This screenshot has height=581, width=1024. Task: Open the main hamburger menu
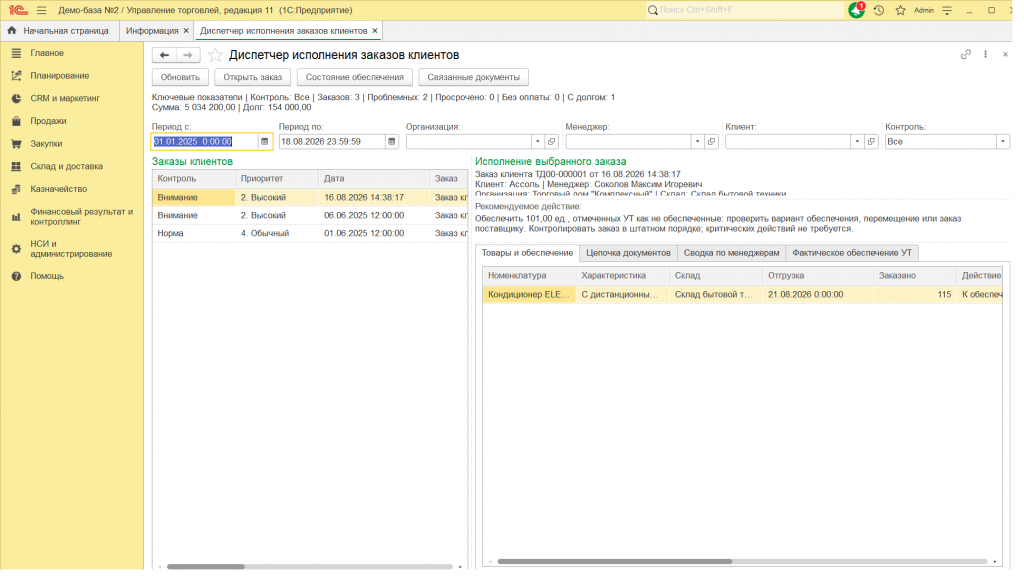(42, 10)
